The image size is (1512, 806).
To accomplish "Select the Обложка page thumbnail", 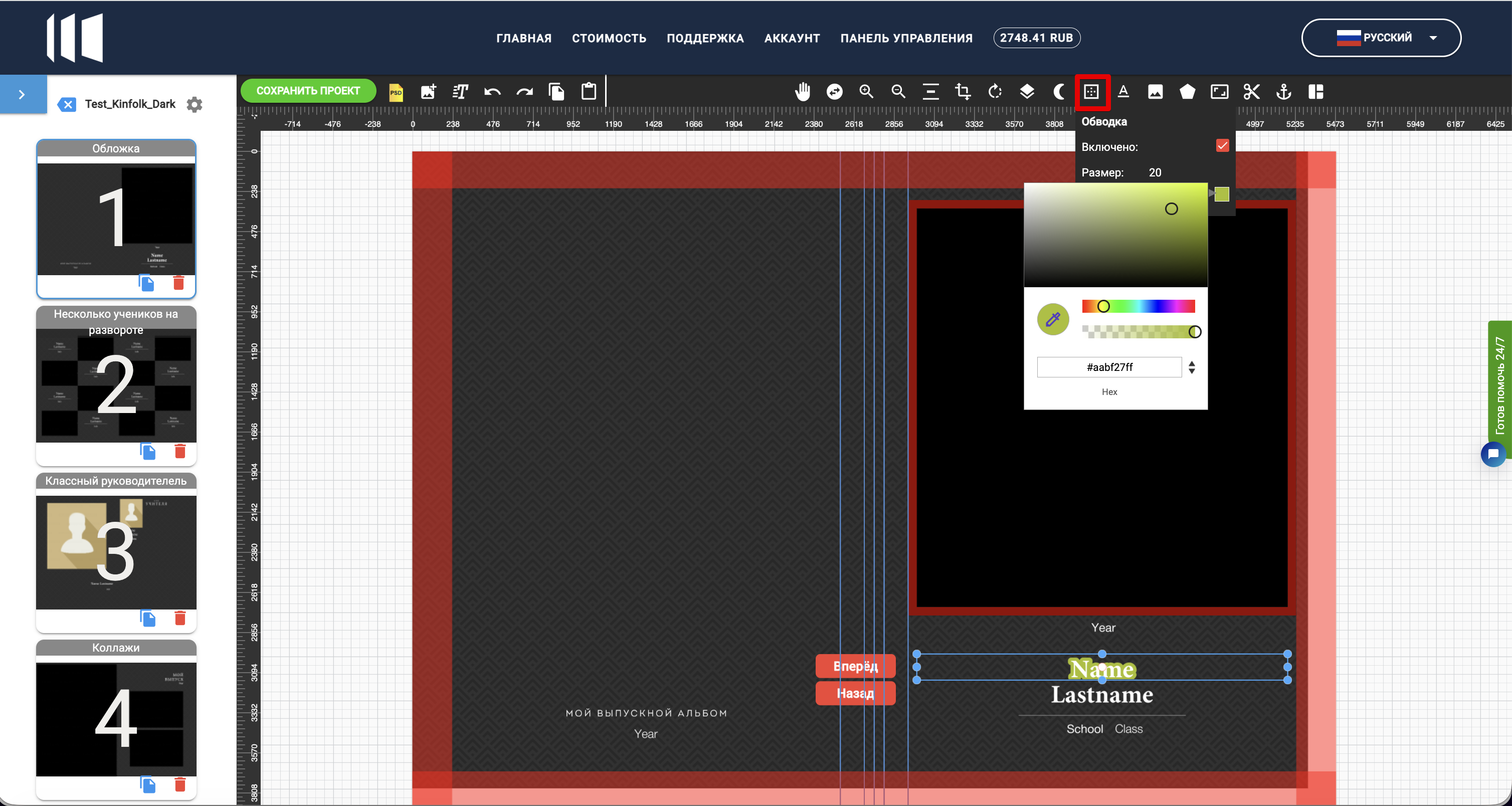I will (x=116, y=219).
